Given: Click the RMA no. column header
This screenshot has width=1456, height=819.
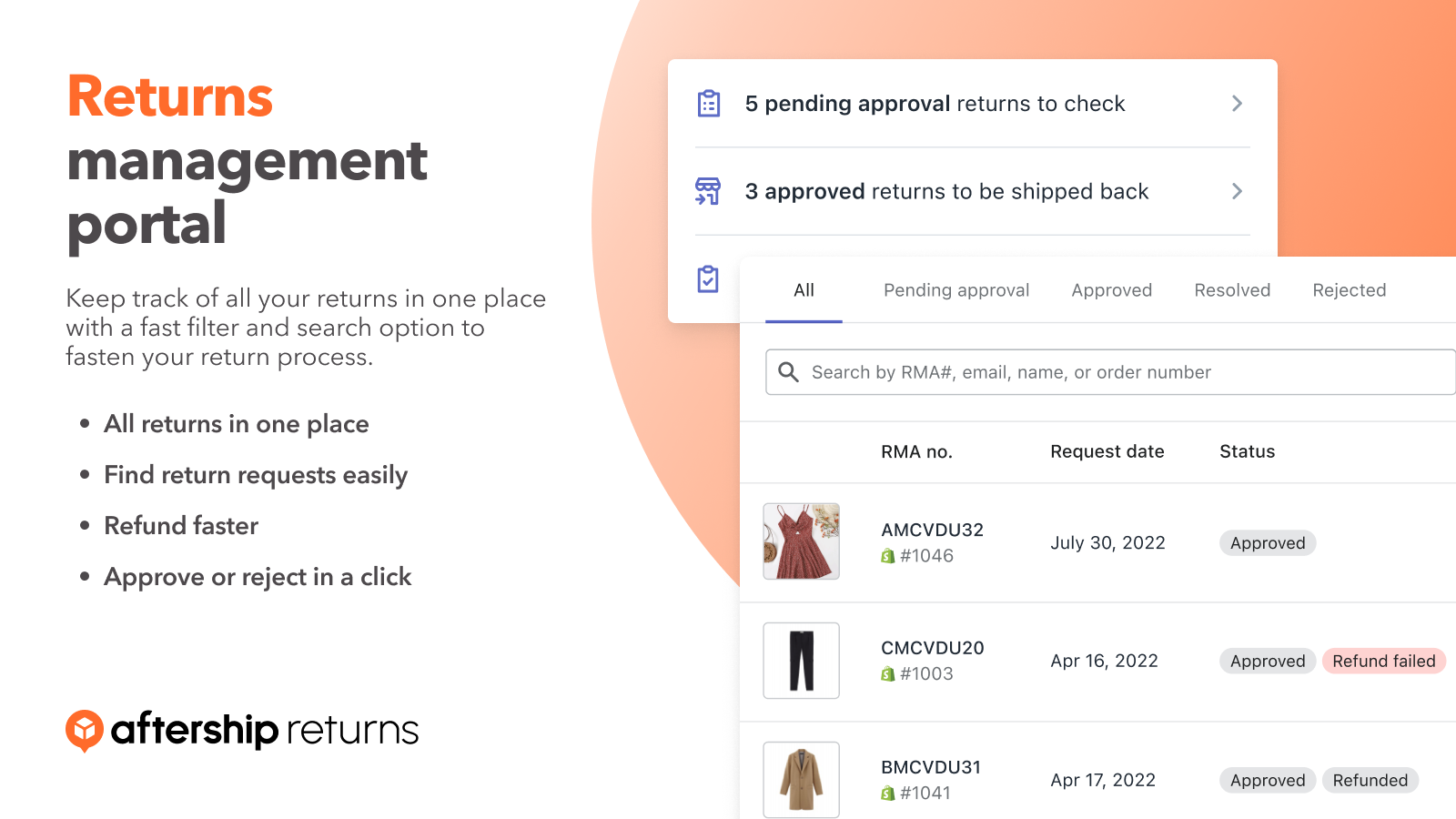Looking at the screenshot, I should tap(916, 452).
